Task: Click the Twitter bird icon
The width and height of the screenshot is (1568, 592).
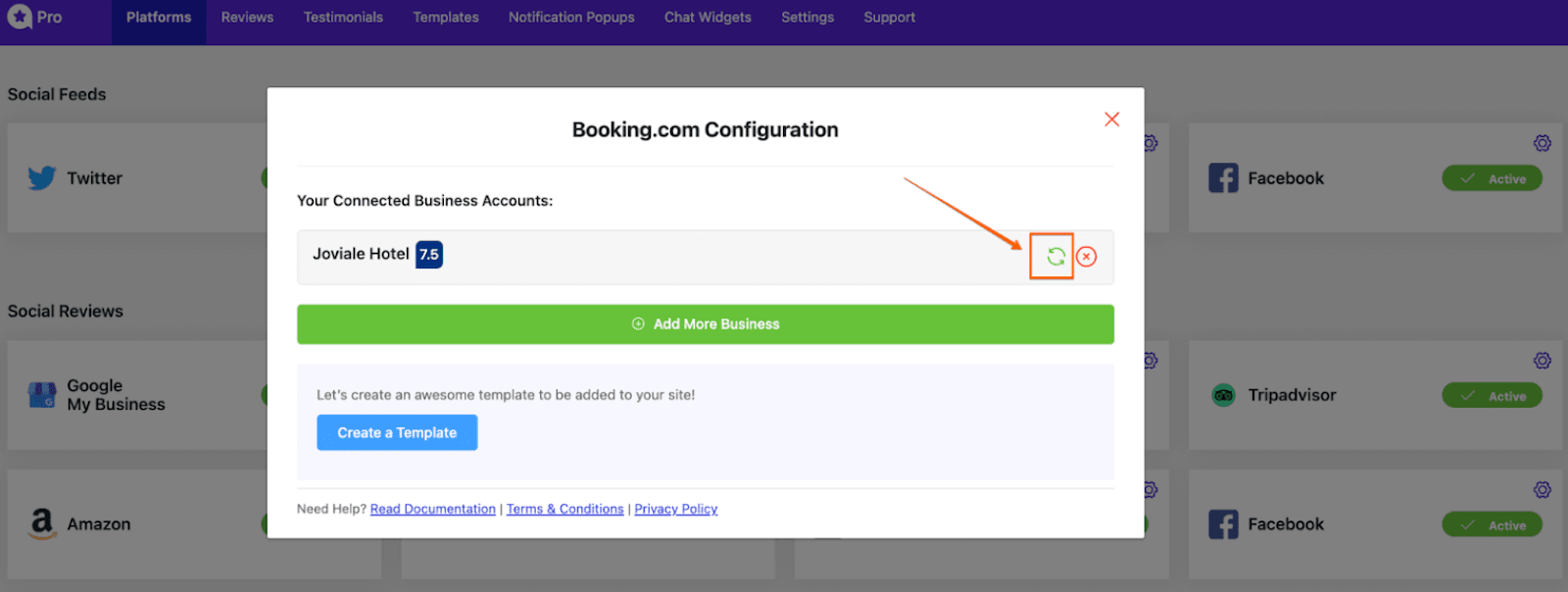Action: pyautogui.click(x=42, y=178)
